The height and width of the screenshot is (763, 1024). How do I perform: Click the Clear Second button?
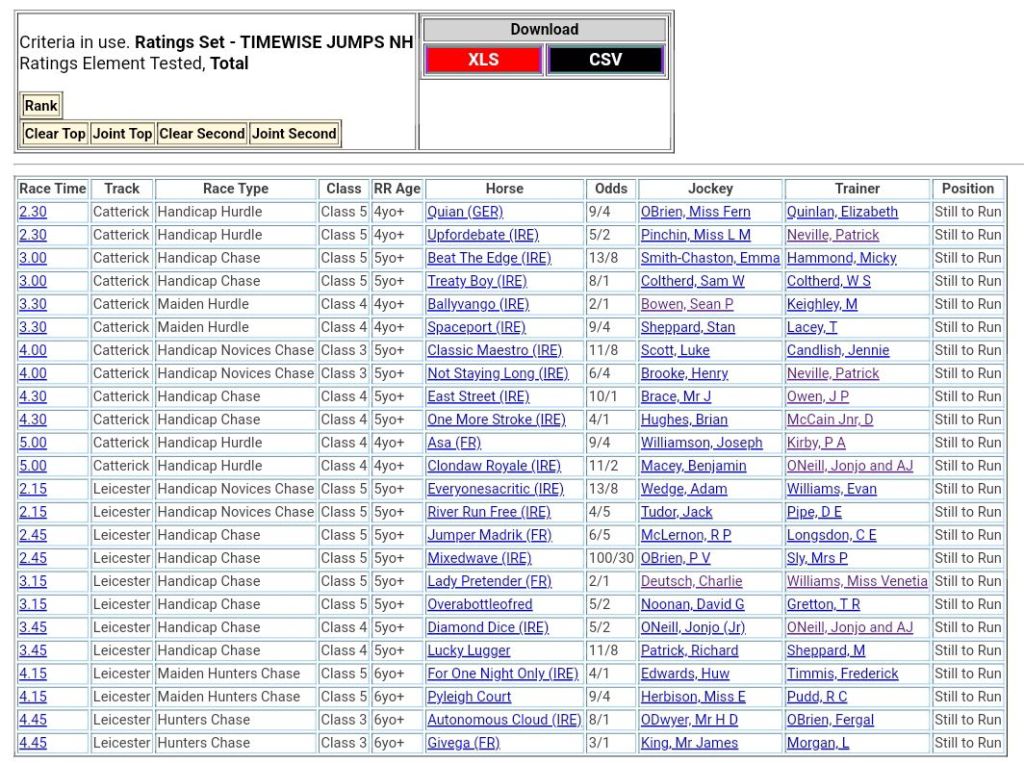[x=201, y=134]
